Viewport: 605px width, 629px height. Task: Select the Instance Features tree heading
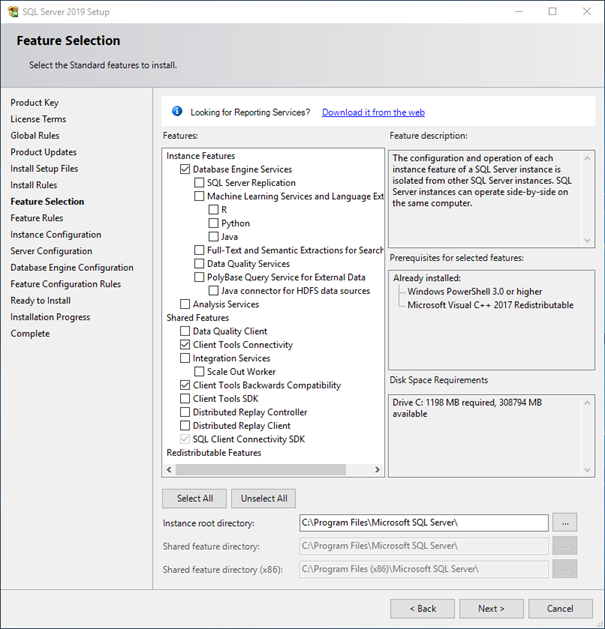coord(201,156)
